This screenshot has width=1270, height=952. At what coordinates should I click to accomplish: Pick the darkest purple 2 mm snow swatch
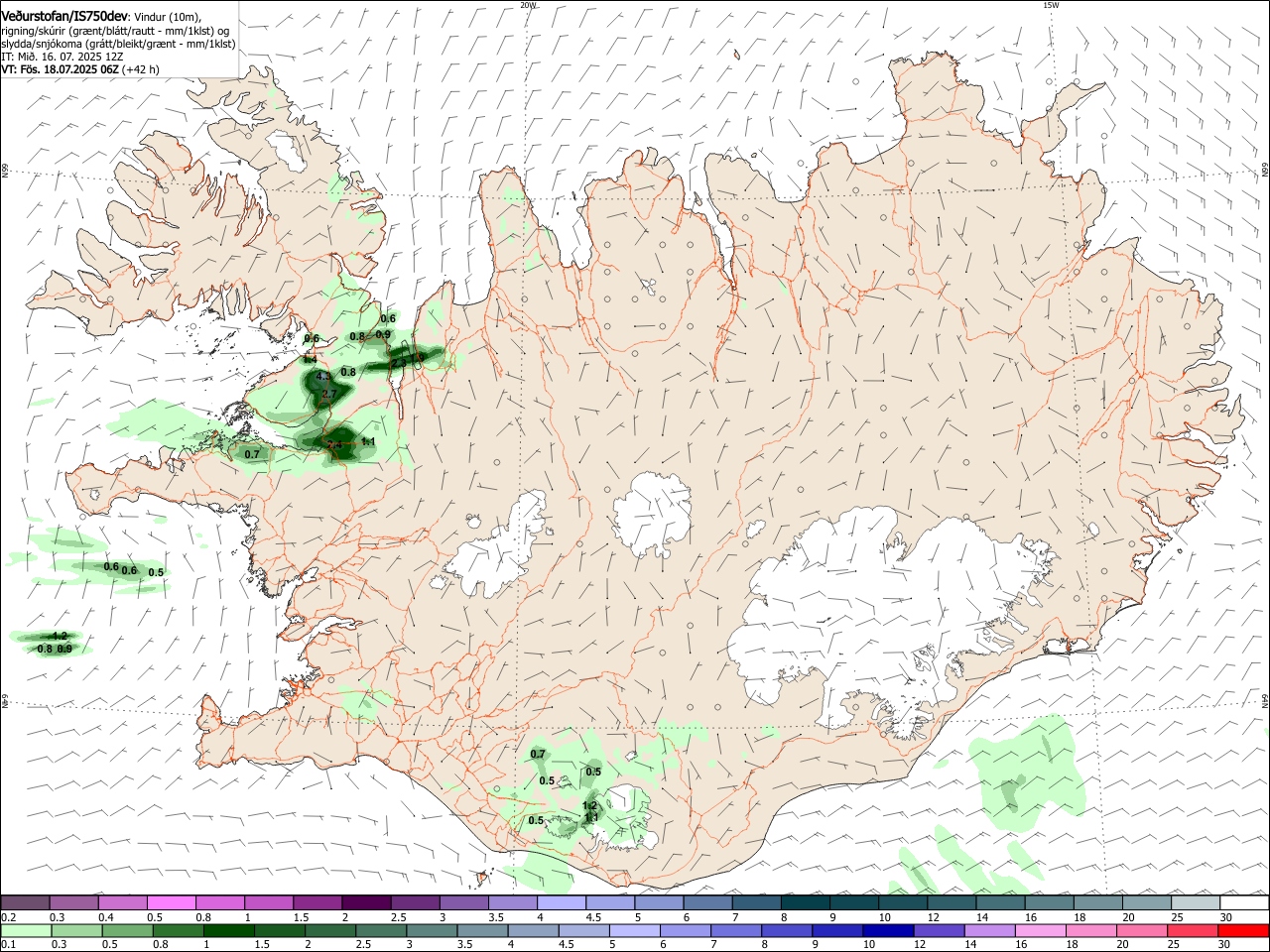[365, 902]
